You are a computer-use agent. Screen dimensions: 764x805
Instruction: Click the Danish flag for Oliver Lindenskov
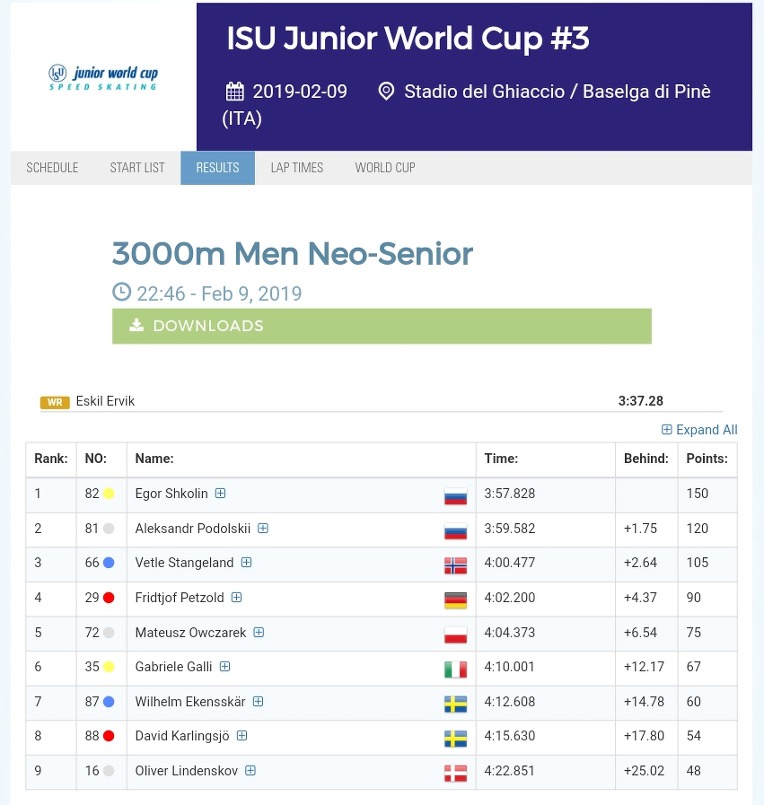[x=455, y=773]
